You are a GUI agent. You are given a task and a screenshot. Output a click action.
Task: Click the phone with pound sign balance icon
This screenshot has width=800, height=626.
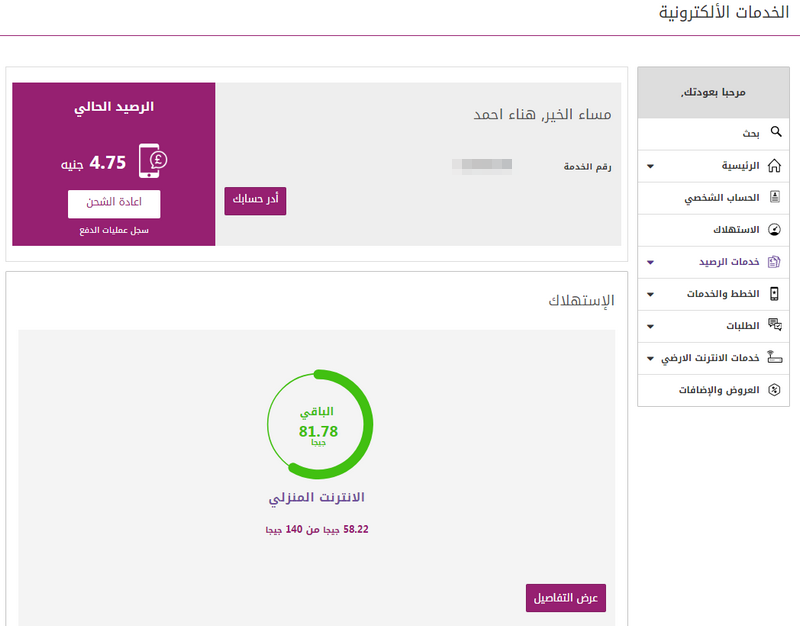[x=150, y=158]
